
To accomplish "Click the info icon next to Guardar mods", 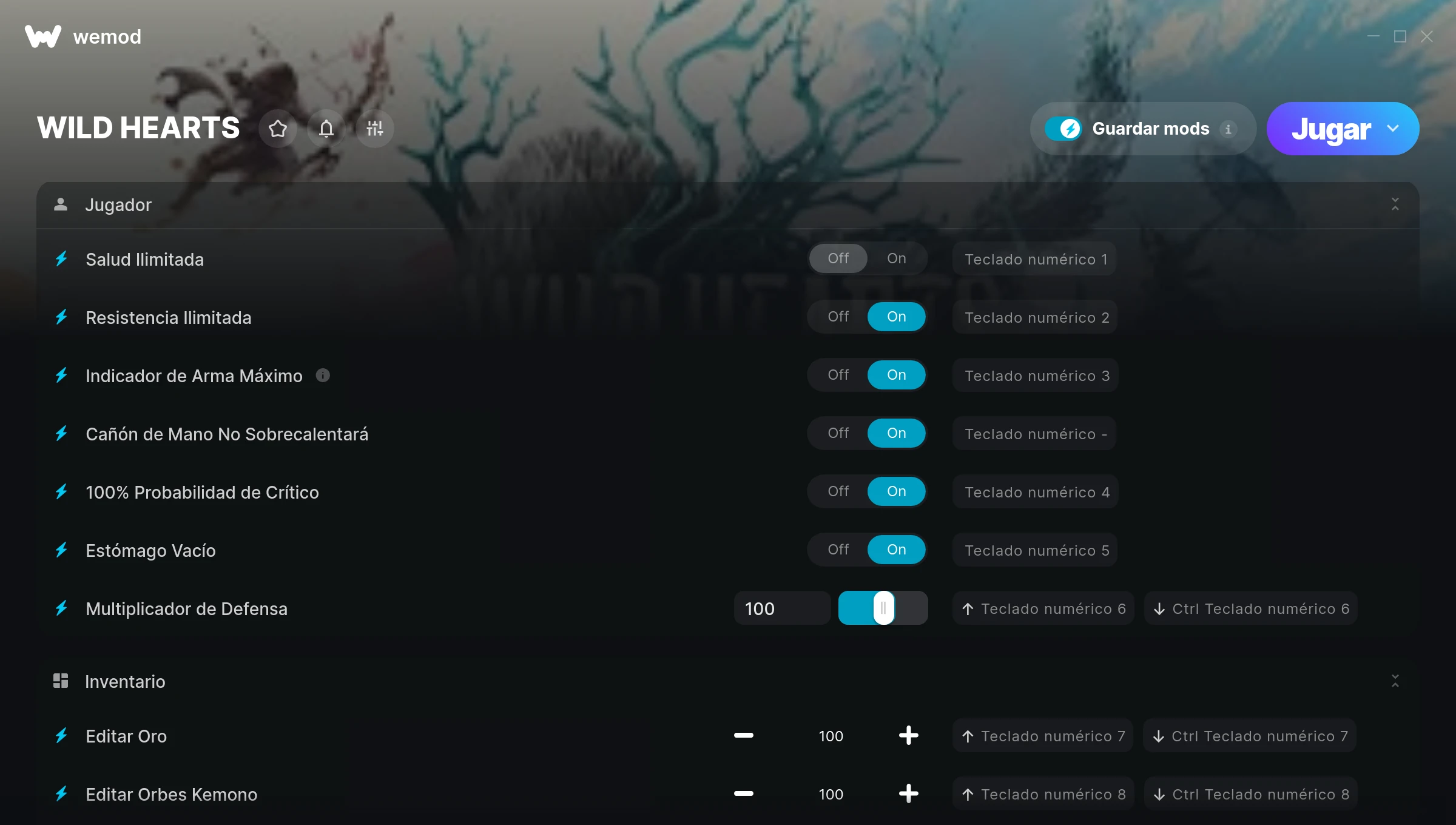I will tap(1228, 129).
